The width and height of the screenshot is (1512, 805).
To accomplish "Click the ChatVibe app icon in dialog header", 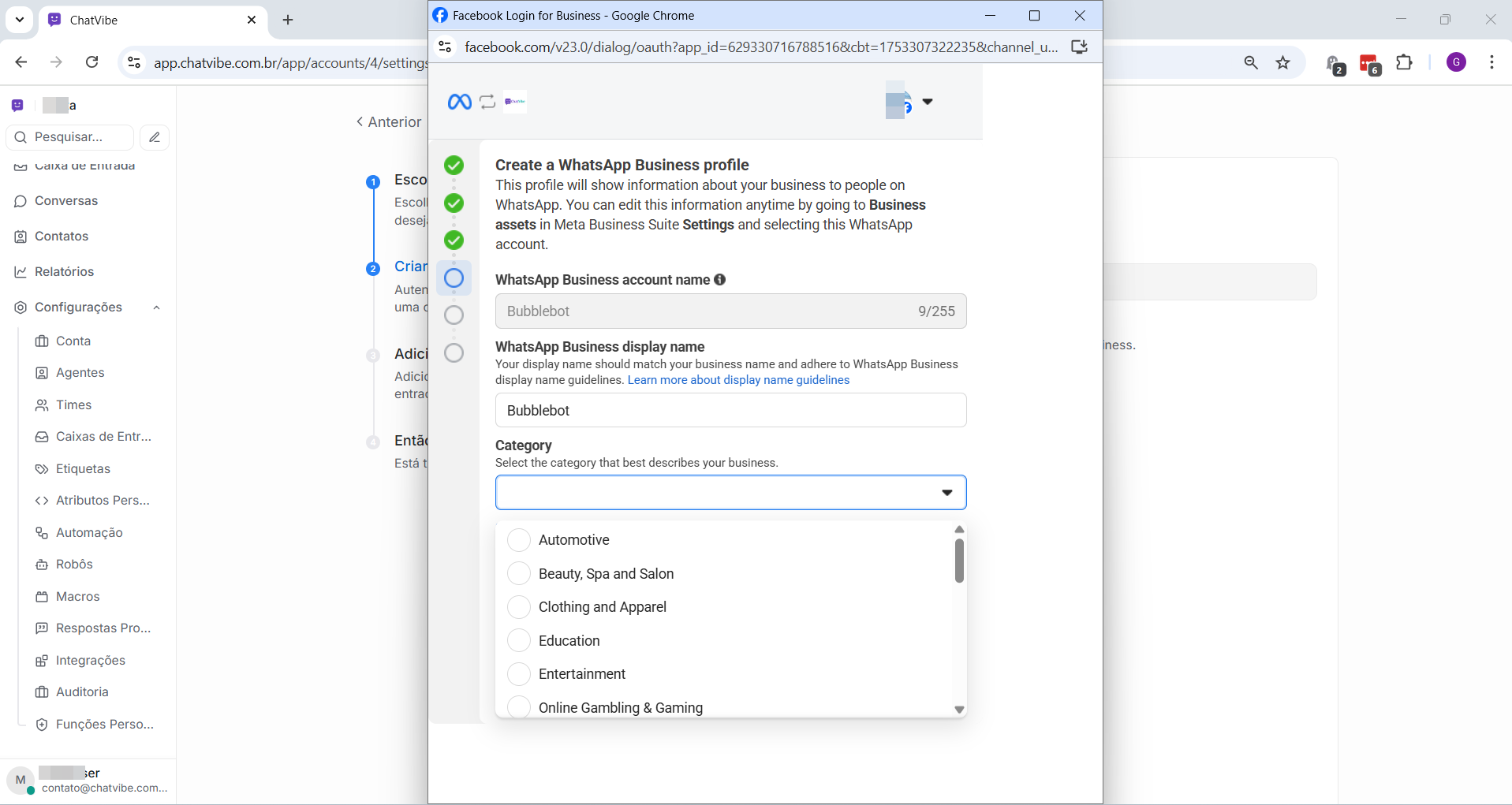I will [515, 102].
